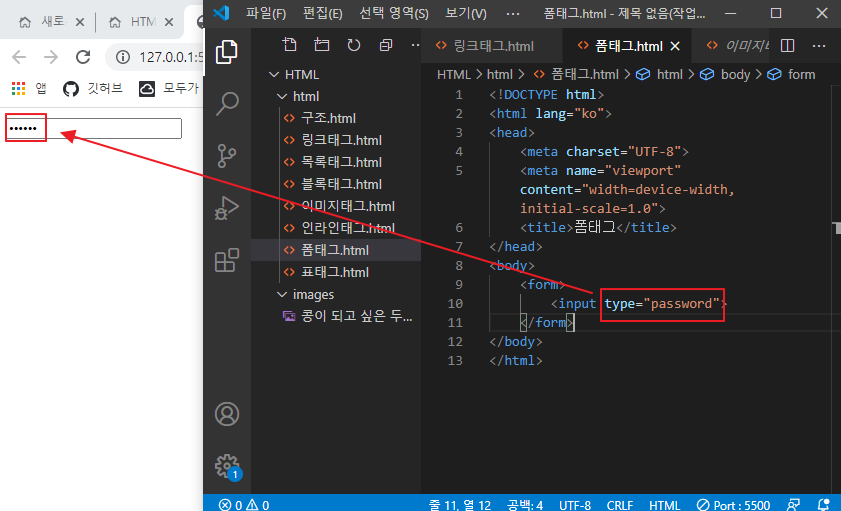
Task: Split the editor to the right
Action: point(787,46)
